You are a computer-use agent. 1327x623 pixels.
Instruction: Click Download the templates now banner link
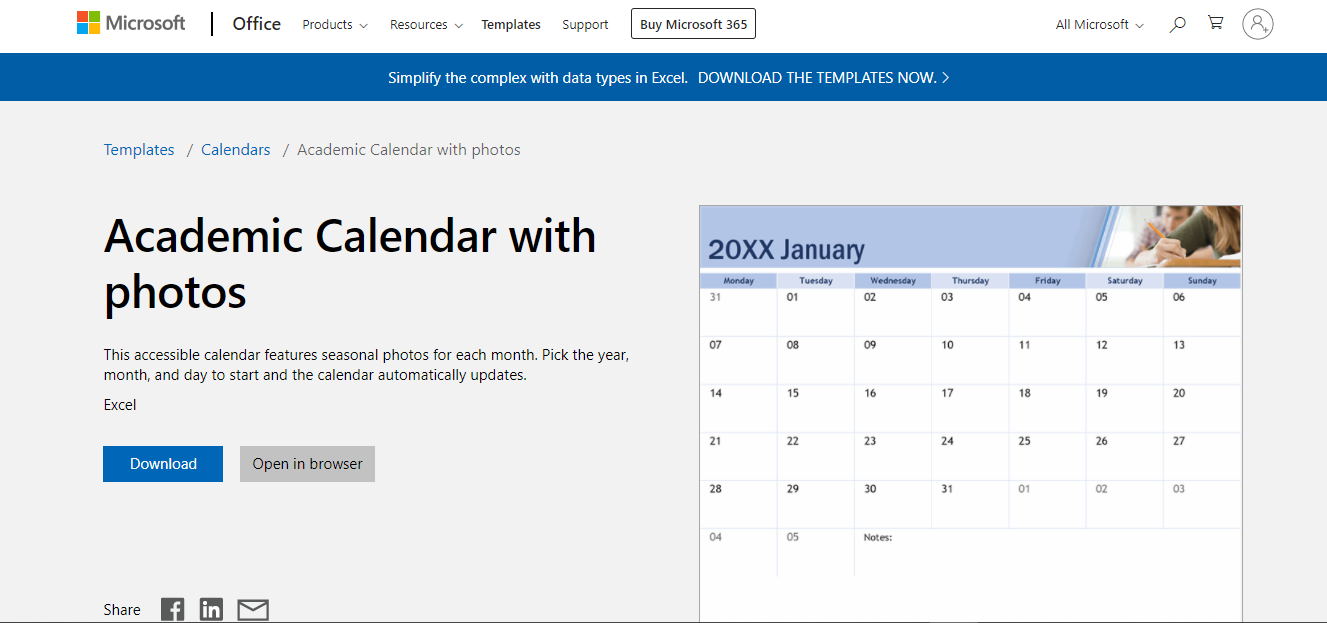point(823,77)
